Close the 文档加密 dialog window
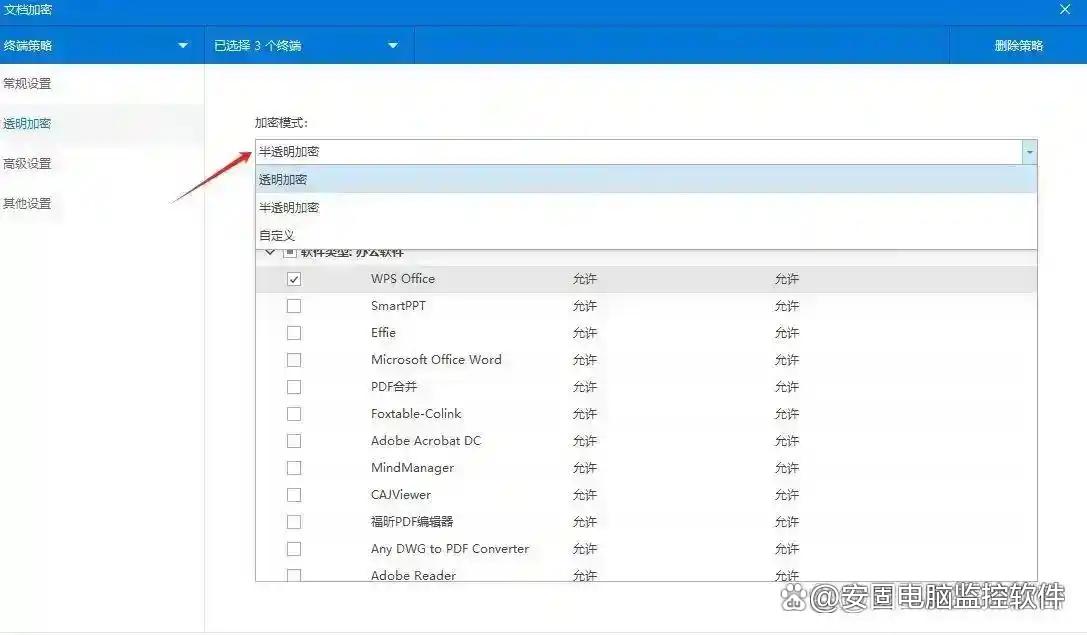The image size is (1087, 635). pos(1065,9)
